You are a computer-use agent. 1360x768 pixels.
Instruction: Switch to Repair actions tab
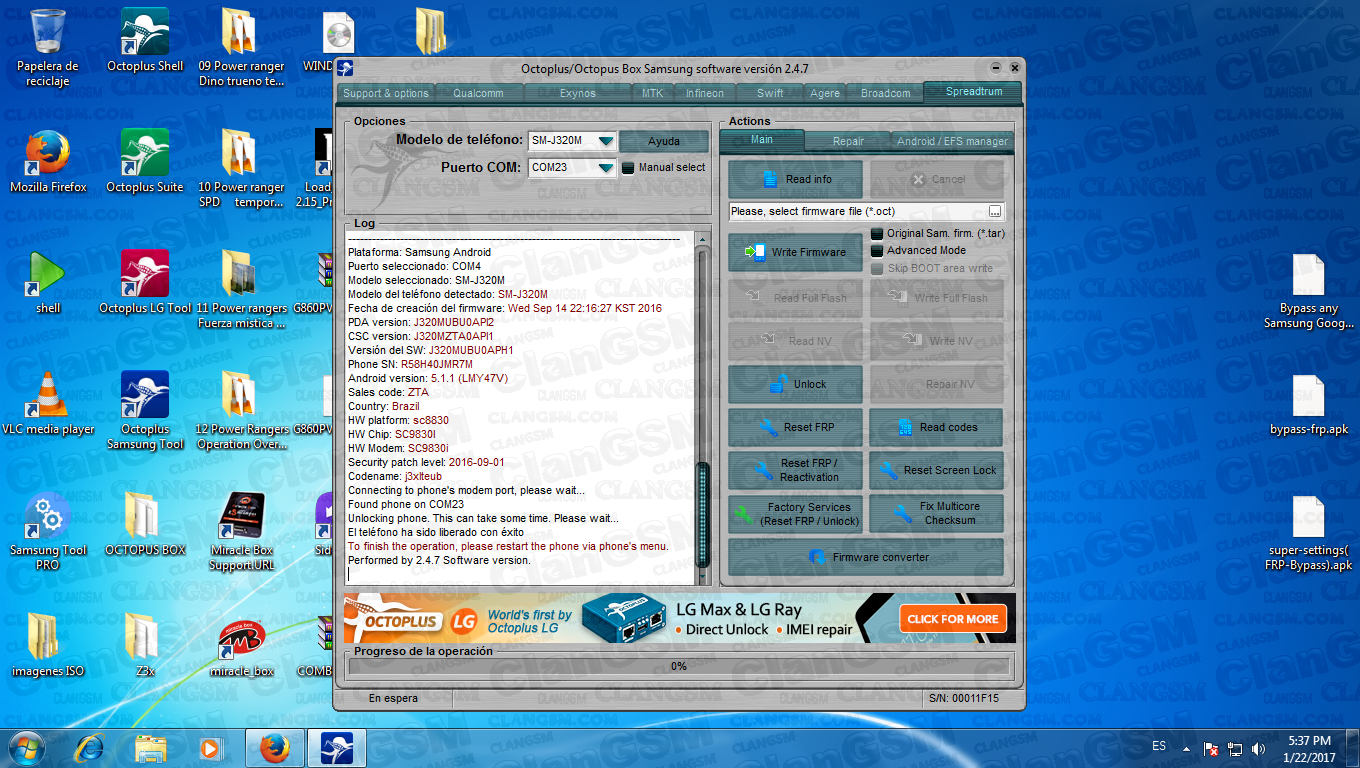(x=848, y=141)
